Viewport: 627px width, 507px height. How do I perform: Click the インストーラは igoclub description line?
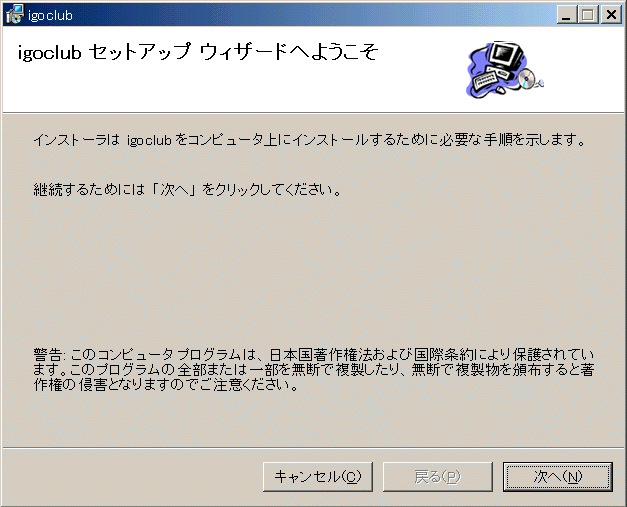tap(310, 140)
